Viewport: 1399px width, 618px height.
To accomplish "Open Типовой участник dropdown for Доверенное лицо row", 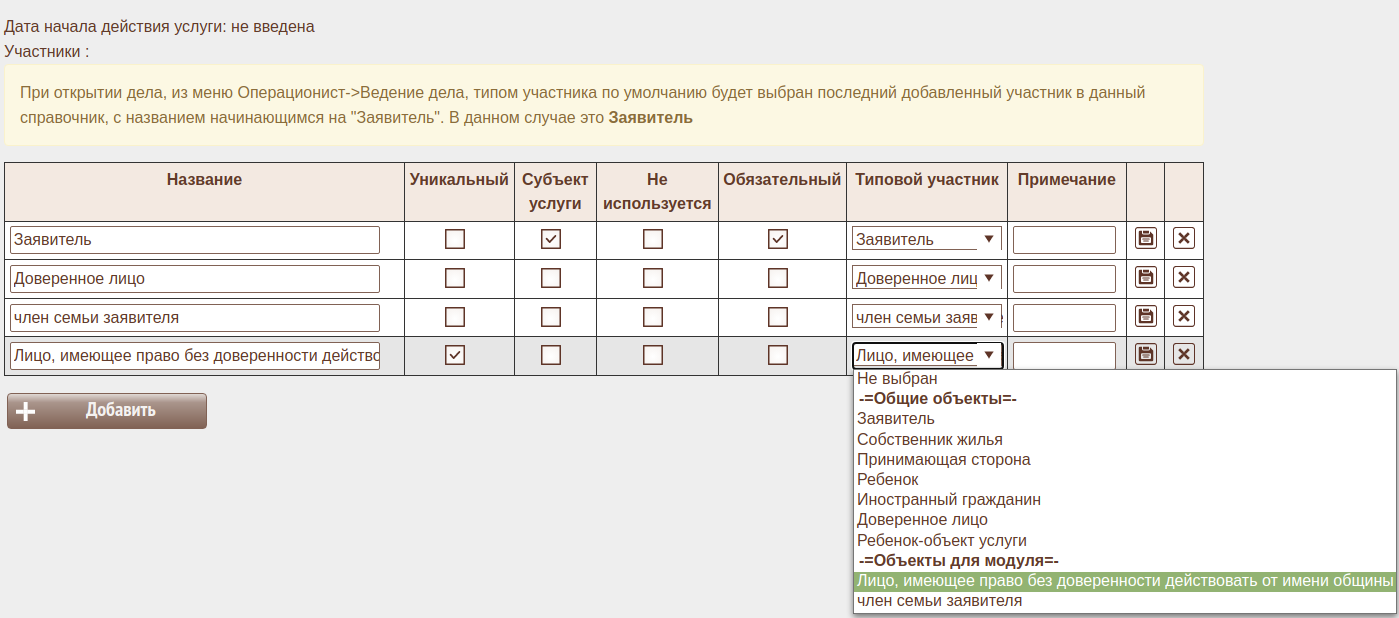I will pos(926,278).
